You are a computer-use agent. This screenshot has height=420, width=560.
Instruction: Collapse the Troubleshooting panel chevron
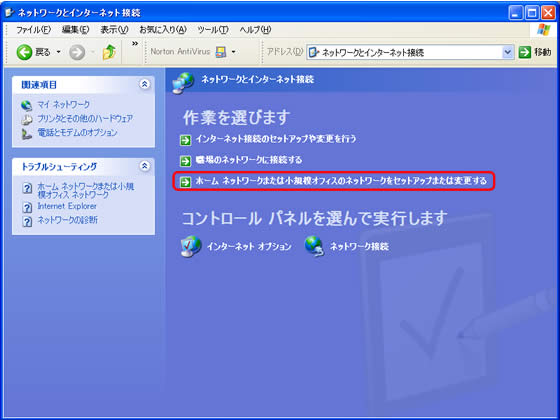(145, 166)
